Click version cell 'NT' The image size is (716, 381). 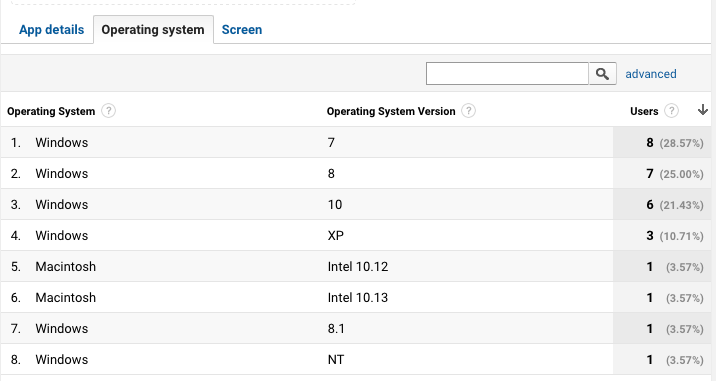(336, 360)
